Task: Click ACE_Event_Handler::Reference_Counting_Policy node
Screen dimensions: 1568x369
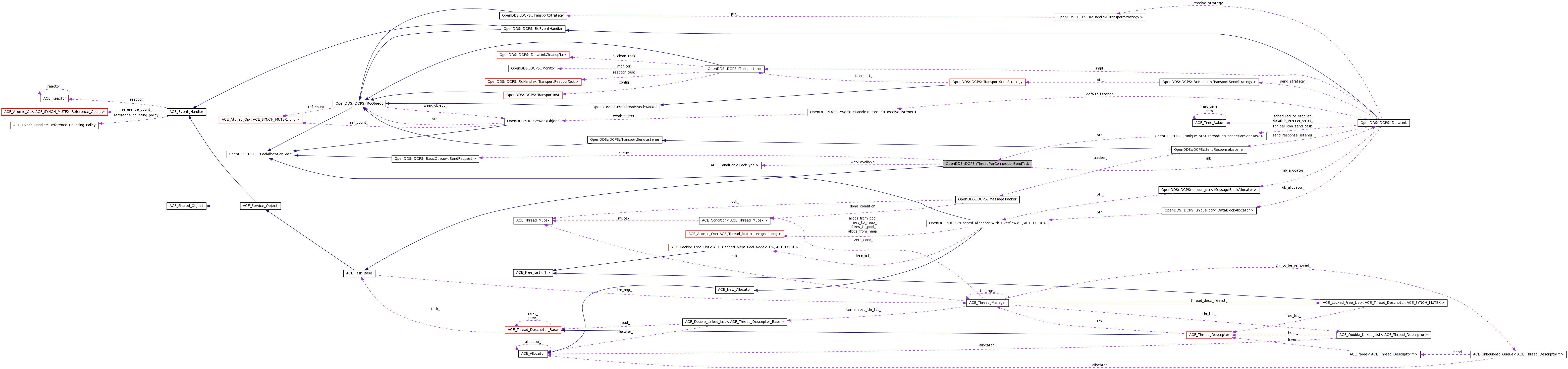Action: (x=54, y=125)
